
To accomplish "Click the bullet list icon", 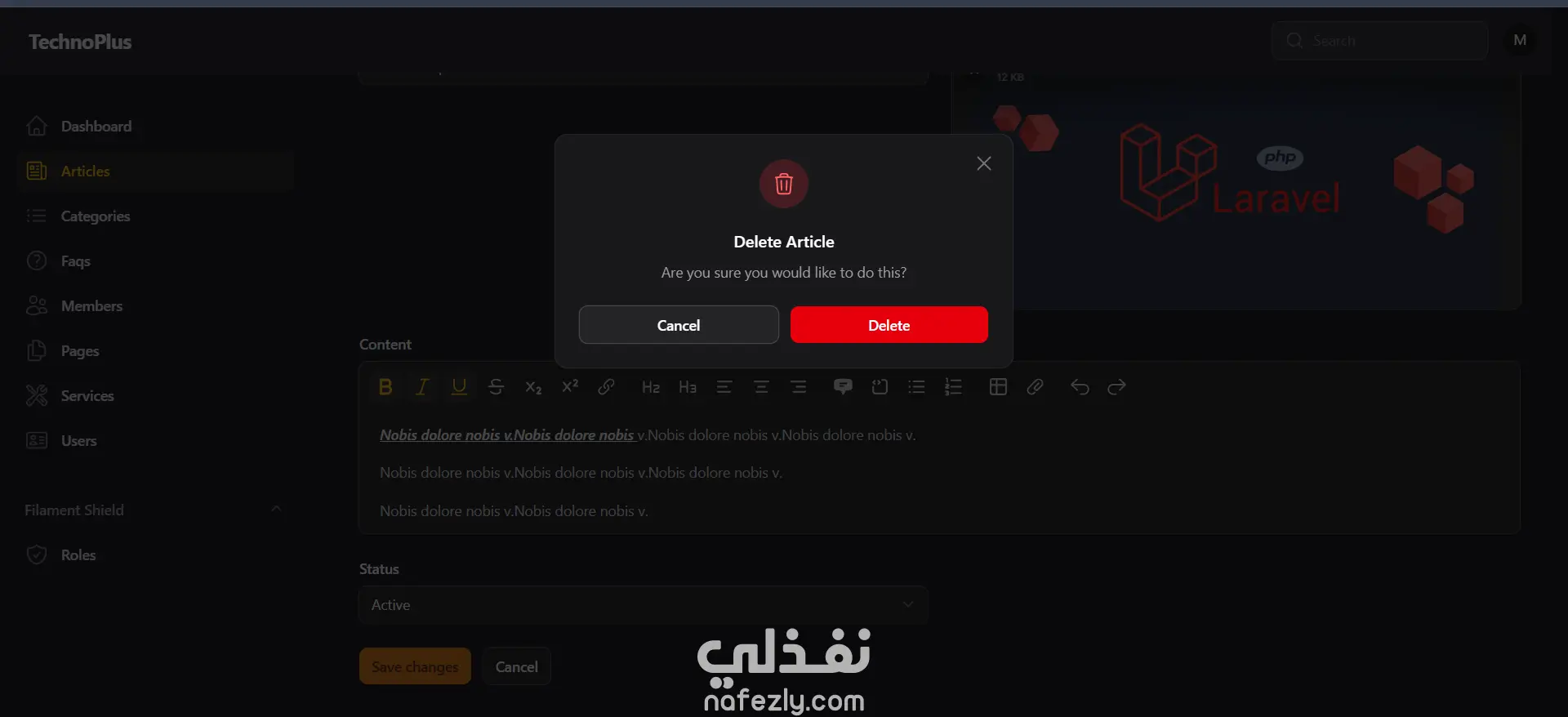I will [916, 387].
